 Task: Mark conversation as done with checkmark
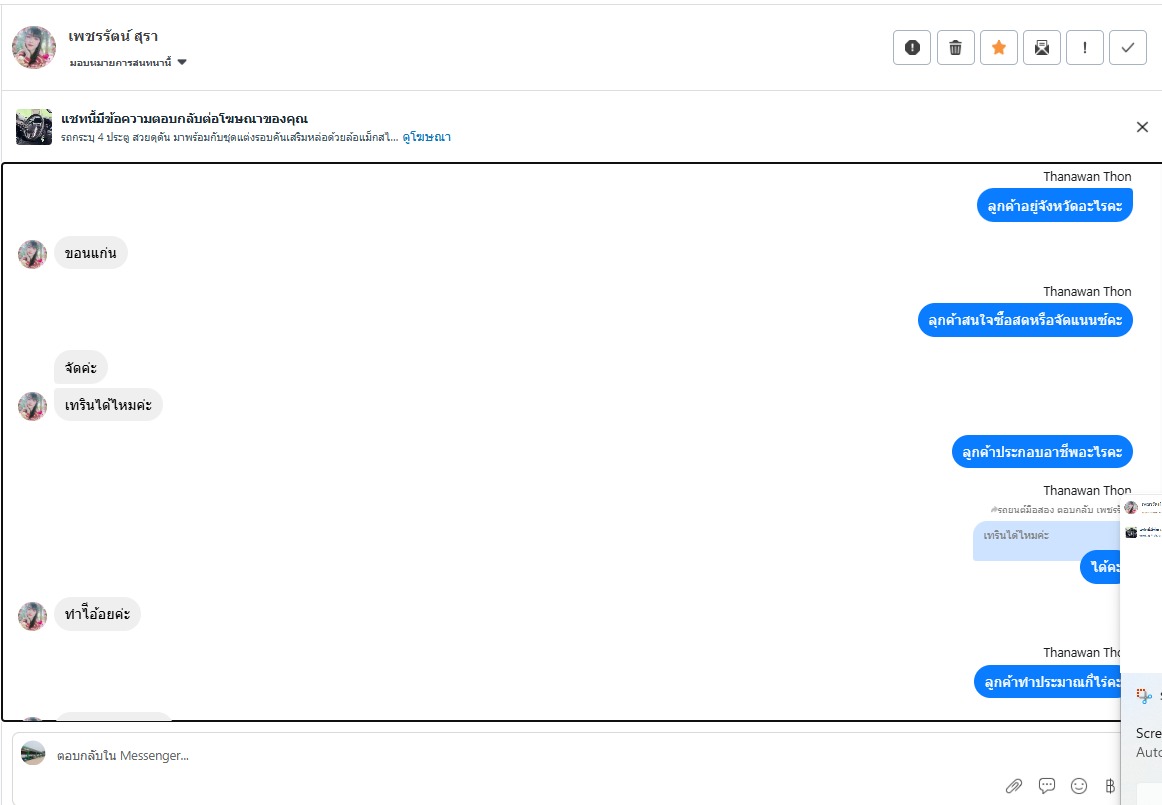tap(1127, 48)
